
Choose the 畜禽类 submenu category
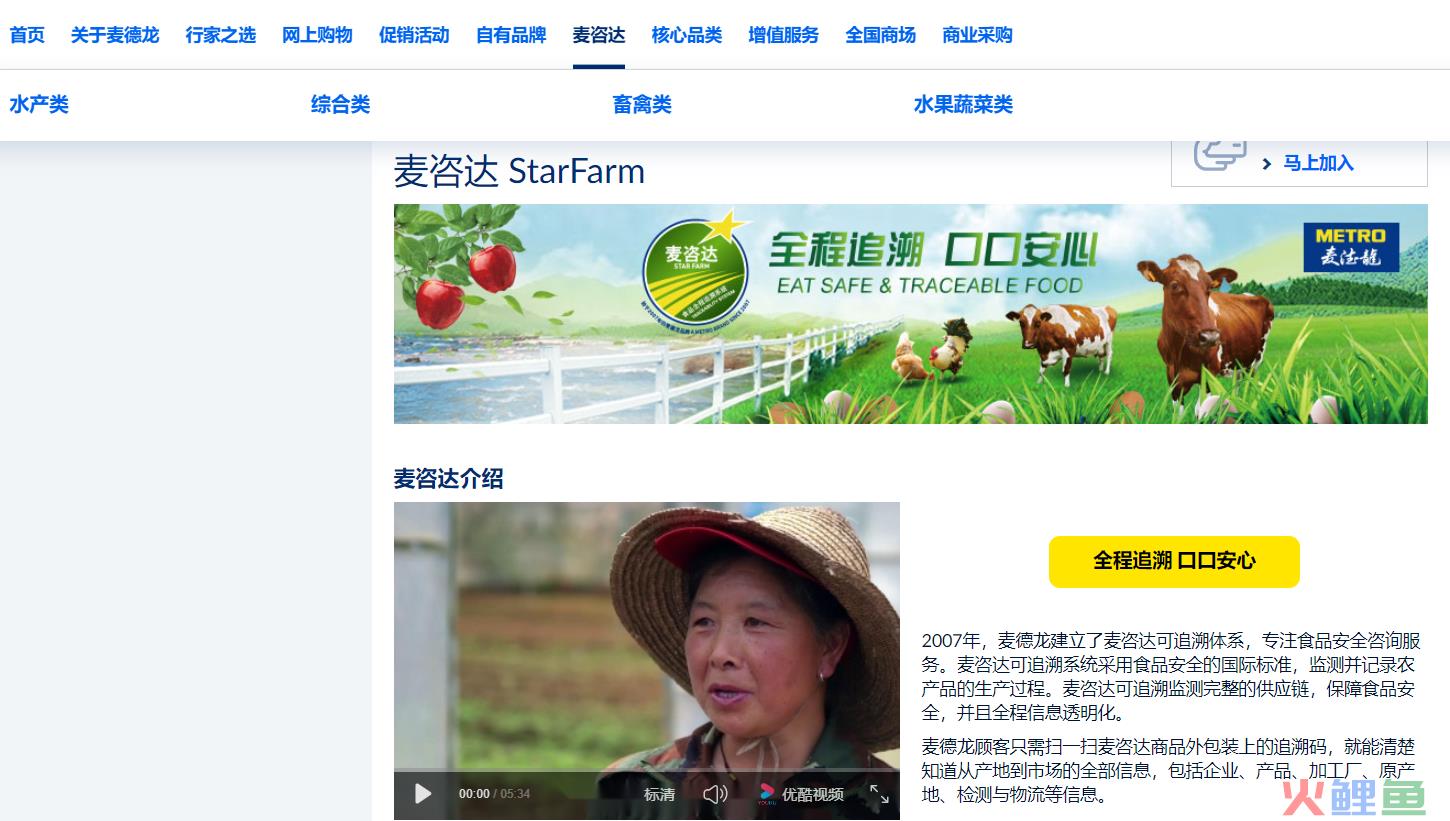pyautogui.click(x=642, y=104)
